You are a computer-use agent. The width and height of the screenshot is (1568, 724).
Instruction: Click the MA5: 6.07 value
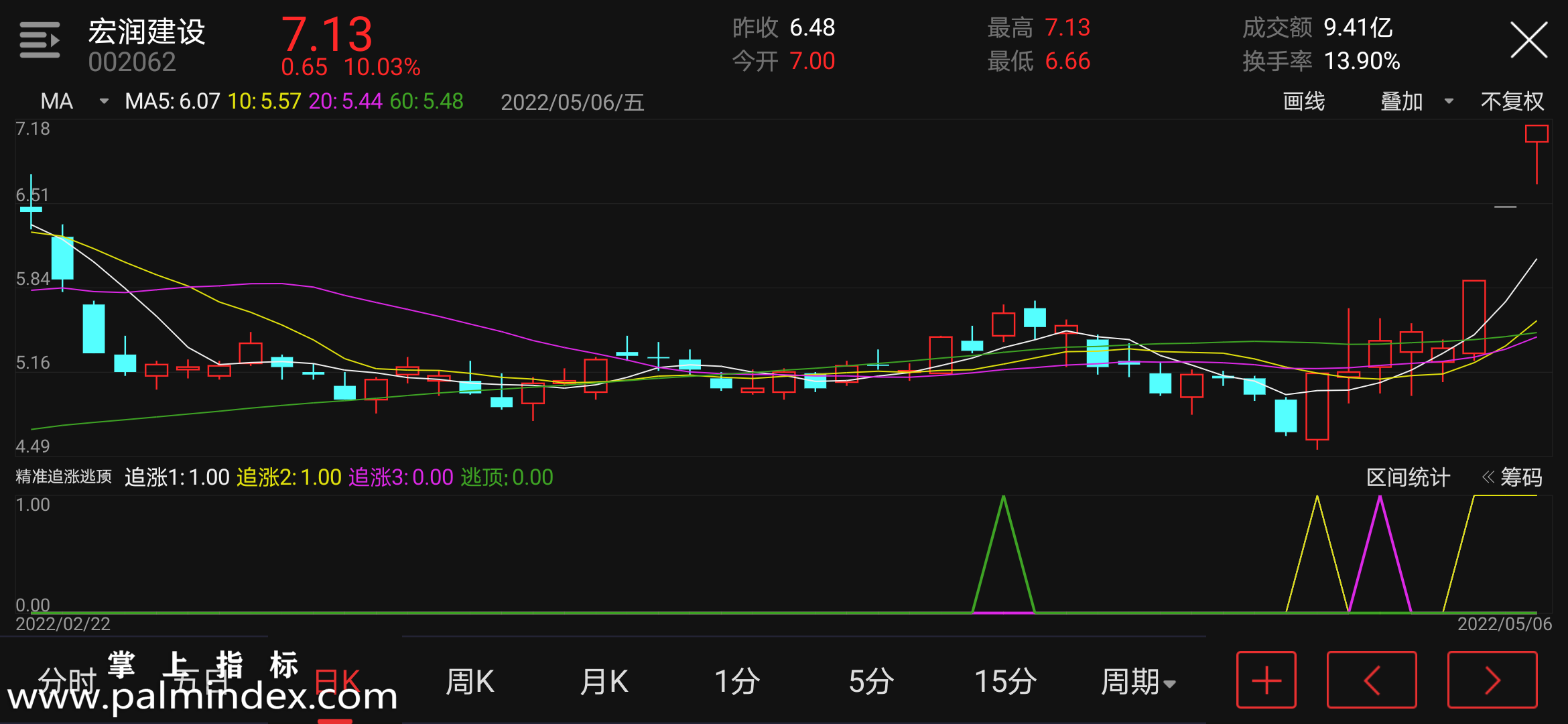tap(172, 101)
